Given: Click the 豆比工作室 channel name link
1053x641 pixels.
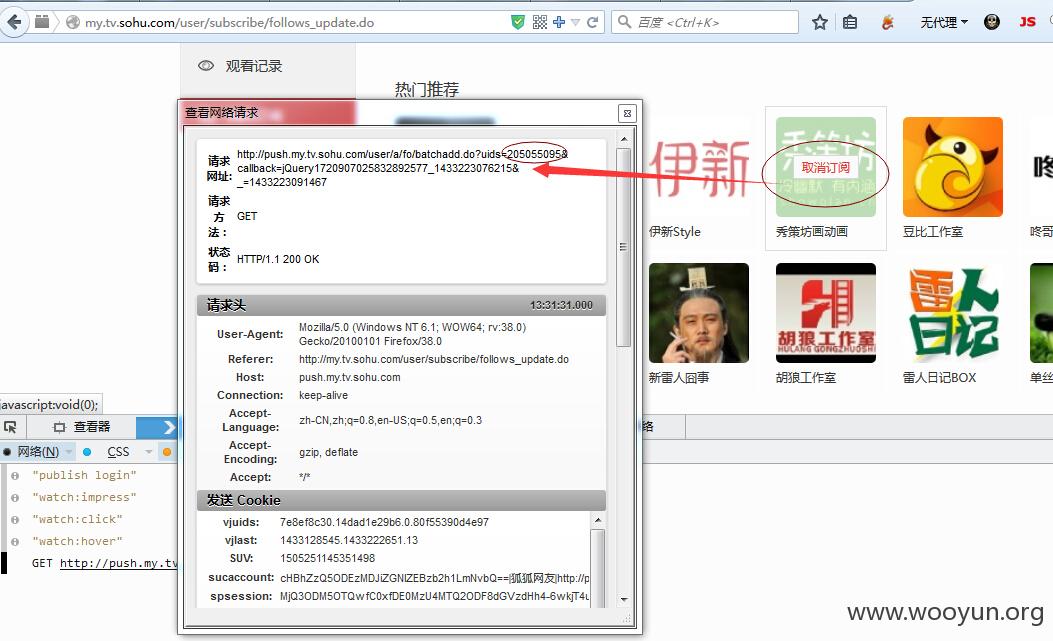Looking at the screenshot, I should [x=933, y=232].
